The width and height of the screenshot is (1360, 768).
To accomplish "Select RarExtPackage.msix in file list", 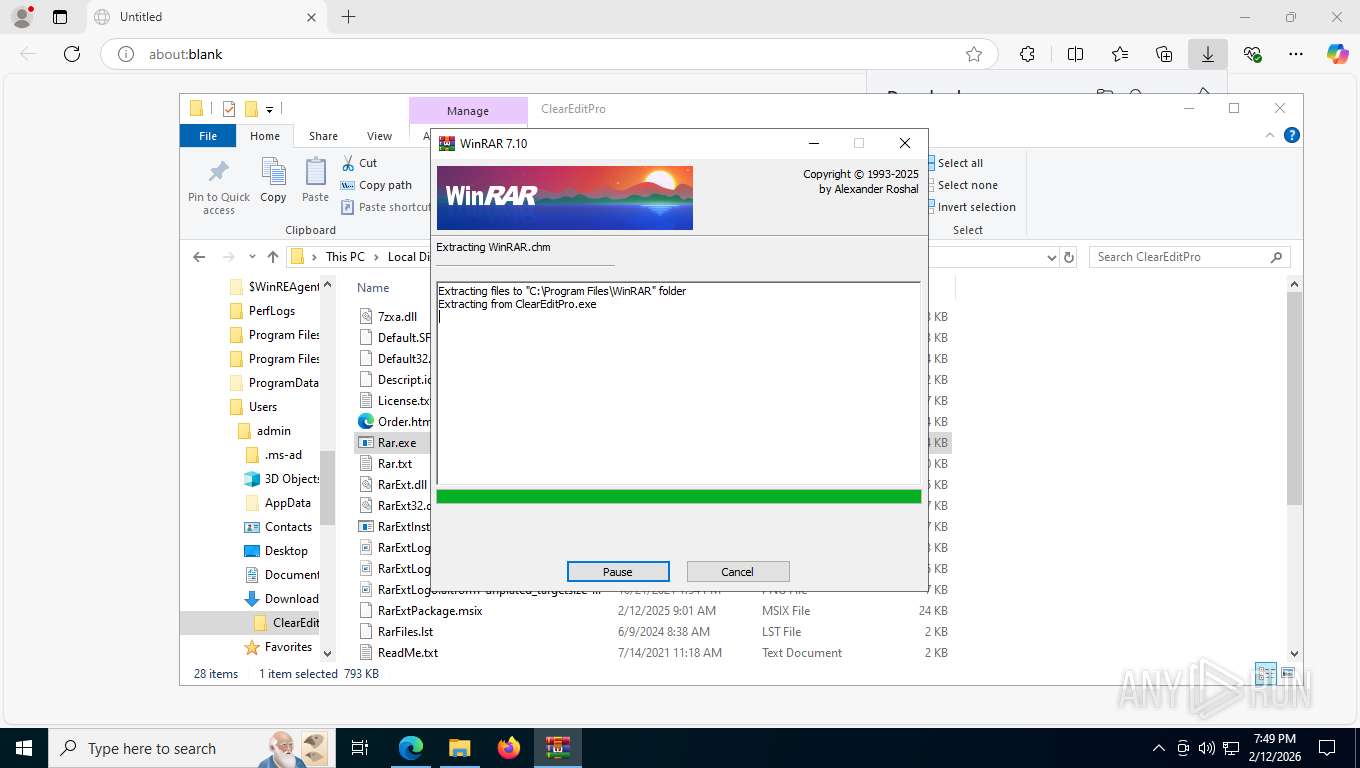I will 430,611.
